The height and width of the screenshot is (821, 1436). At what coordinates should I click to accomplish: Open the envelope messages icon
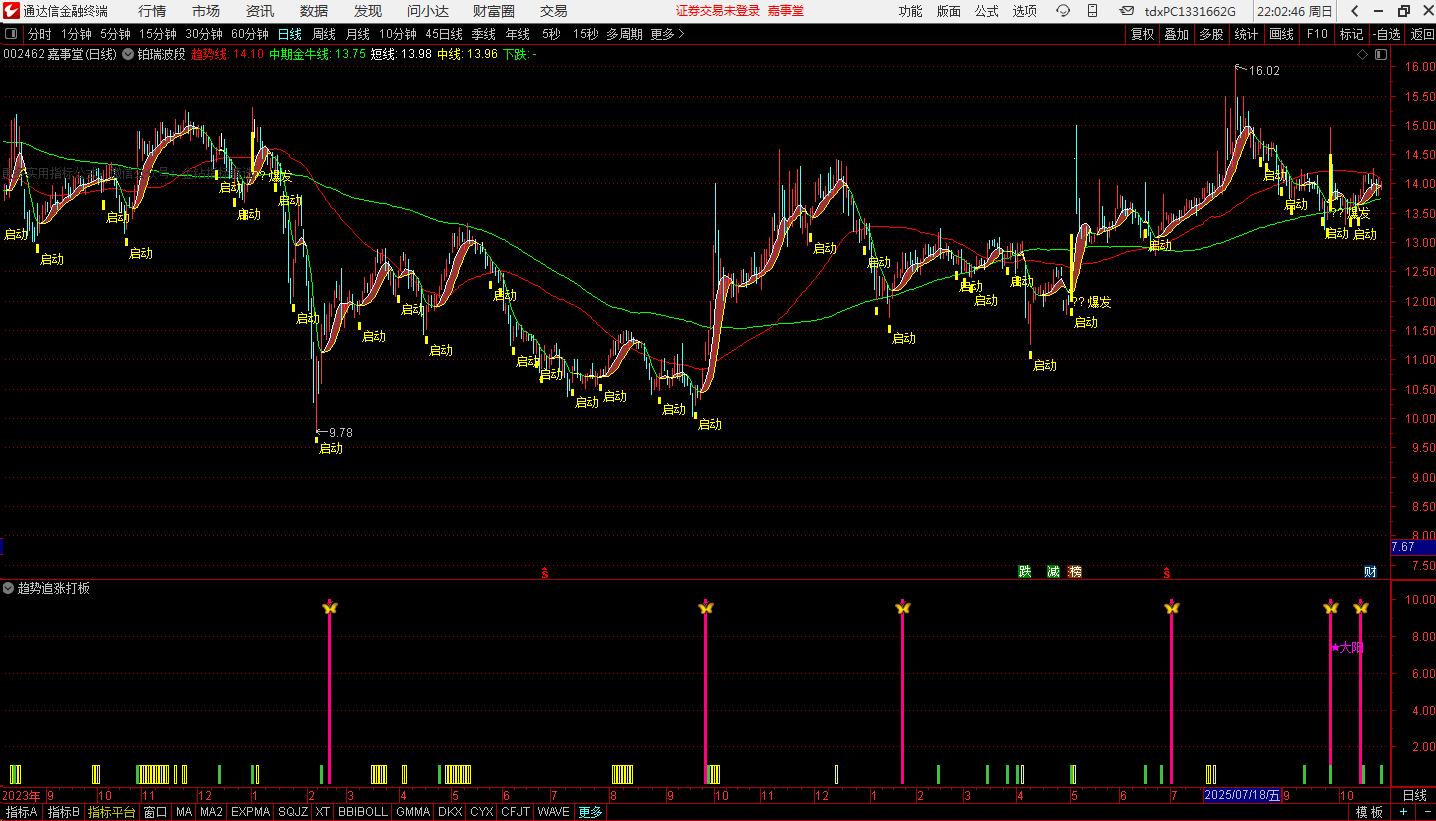[1127, 11]
